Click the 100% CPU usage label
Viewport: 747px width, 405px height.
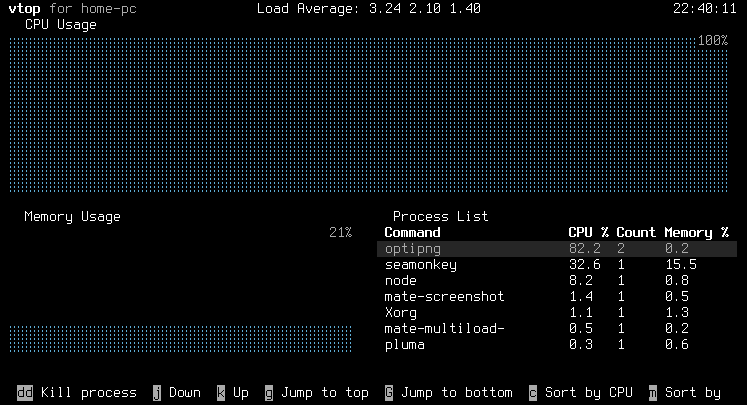(x=713, y=40)
